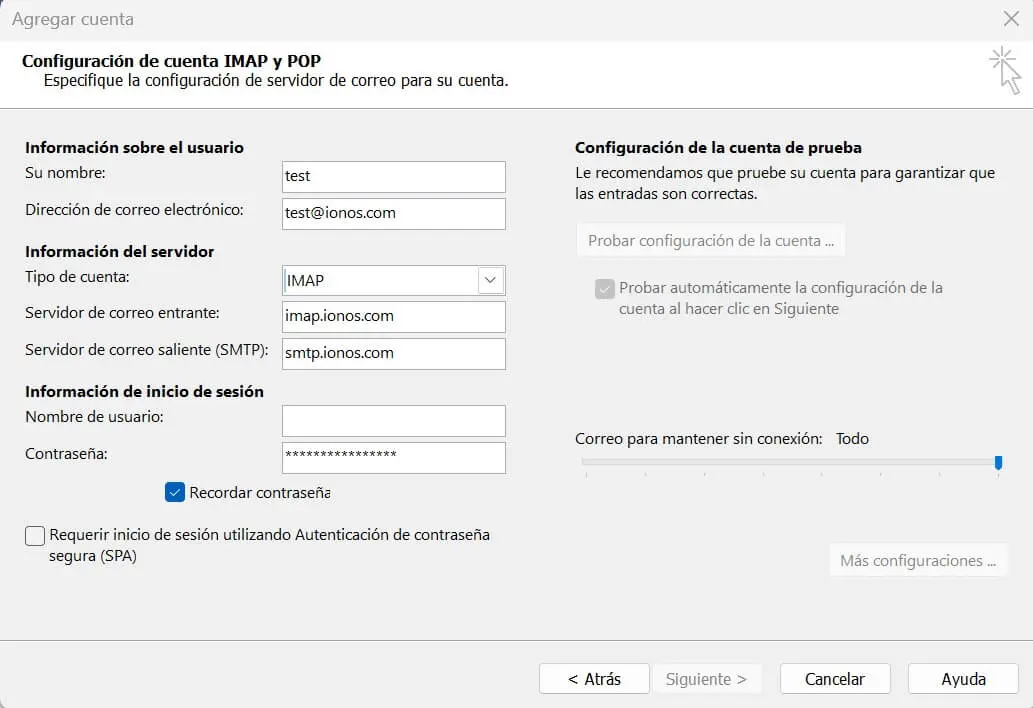1033x708 pixels.
Task: Enable 'Requerir inicio de sesión utilizando Autenticación (SPA)'
Action: pos(34,536)
